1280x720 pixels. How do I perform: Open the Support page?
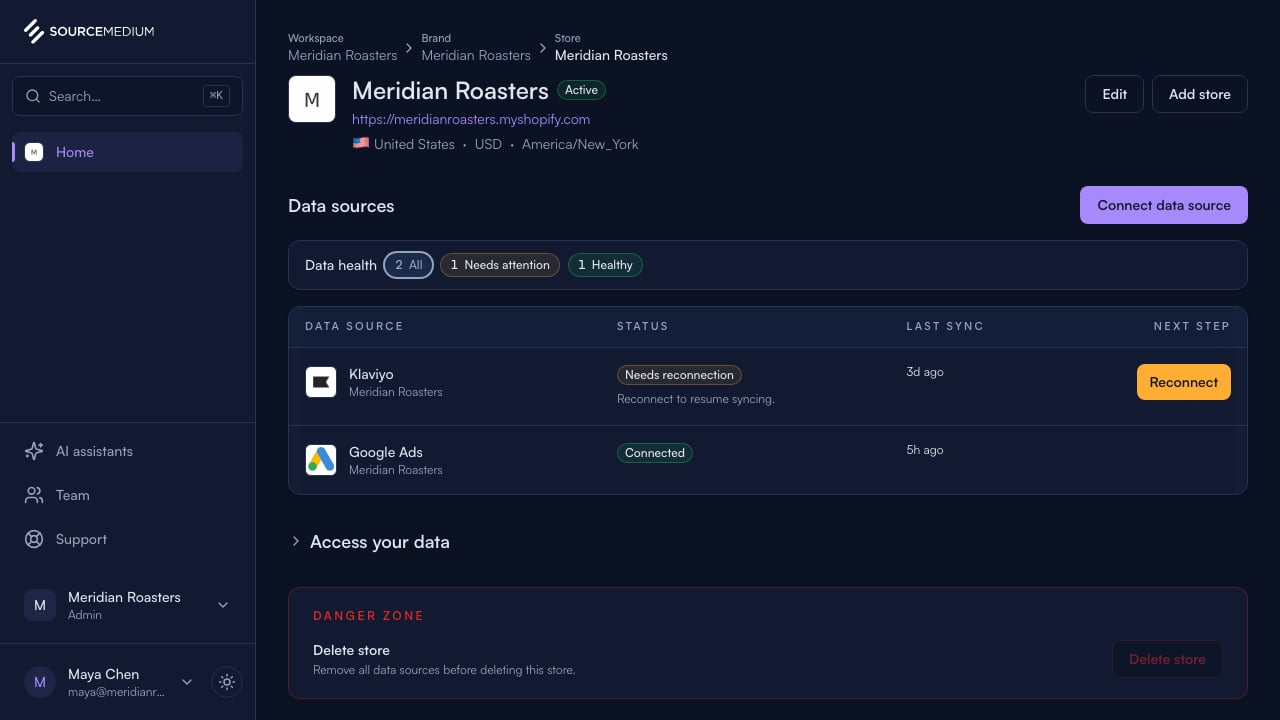click(x=127, y=539)
